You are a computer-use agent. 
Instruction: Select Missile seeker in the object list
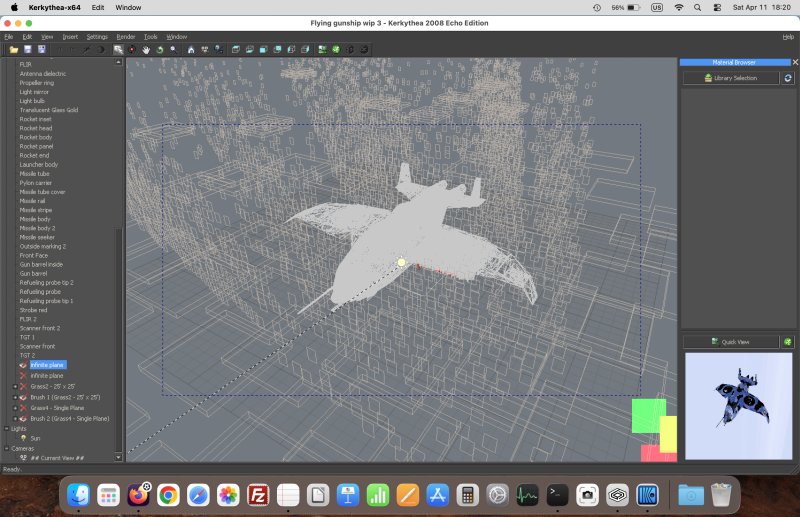(x=38, y=237)
